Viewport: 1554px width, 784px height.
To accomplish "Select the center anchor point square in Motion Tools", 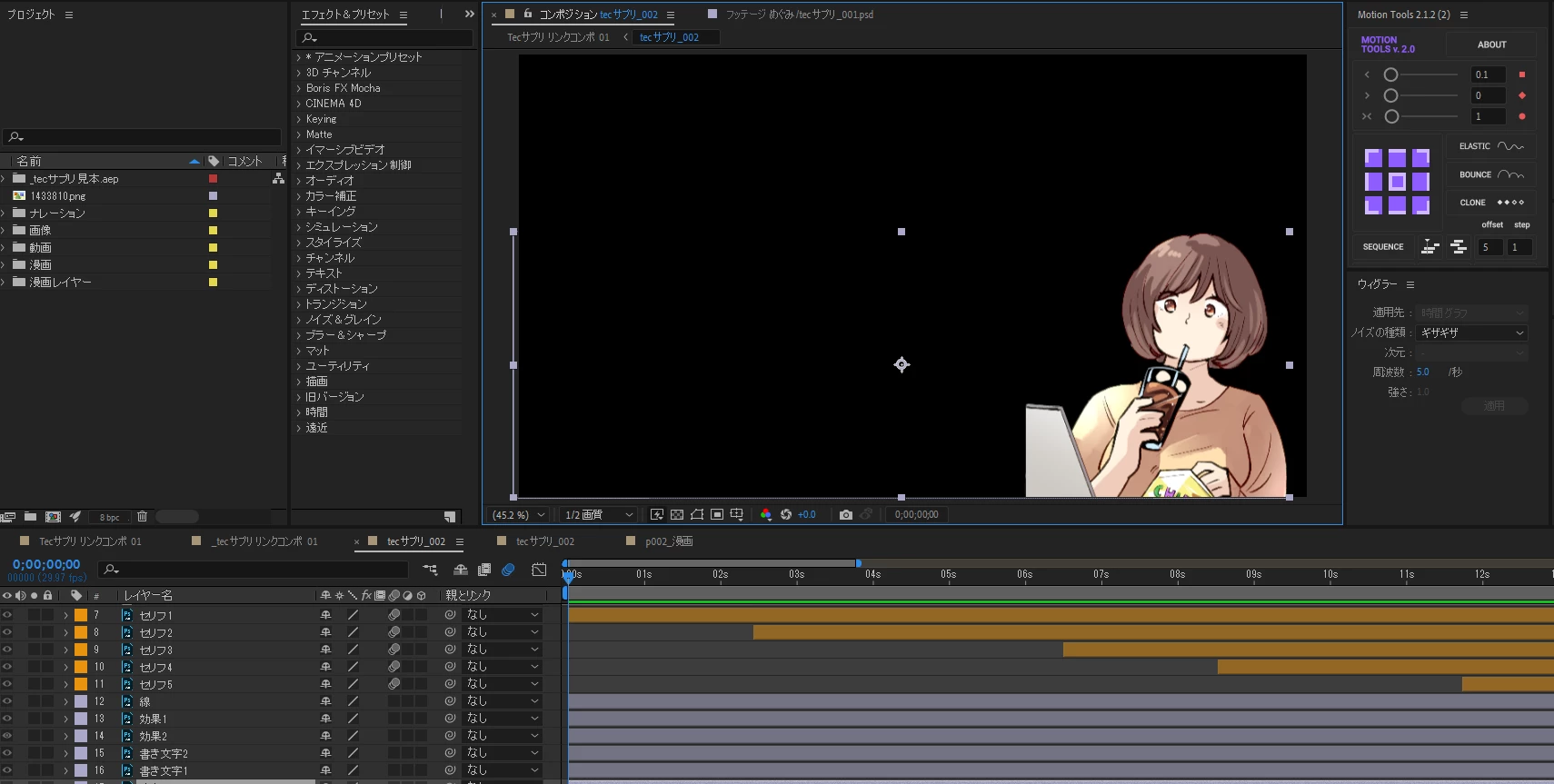I will coord(1397,182).
